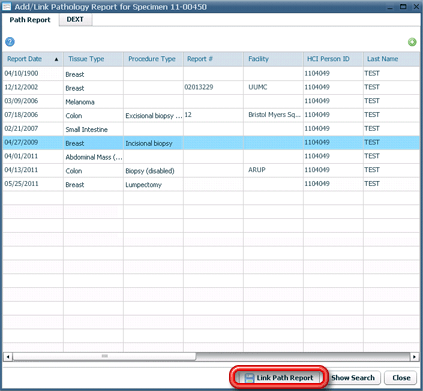
Task: Sort by Report # column header
Action: click(x=213, y=59)
